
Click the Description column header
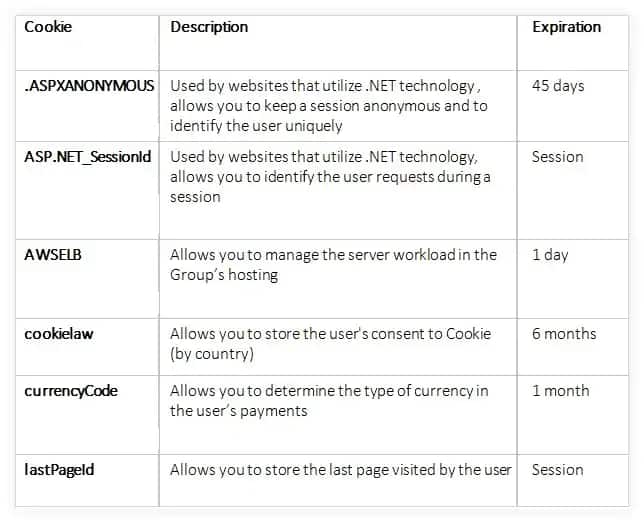point(209,27)
